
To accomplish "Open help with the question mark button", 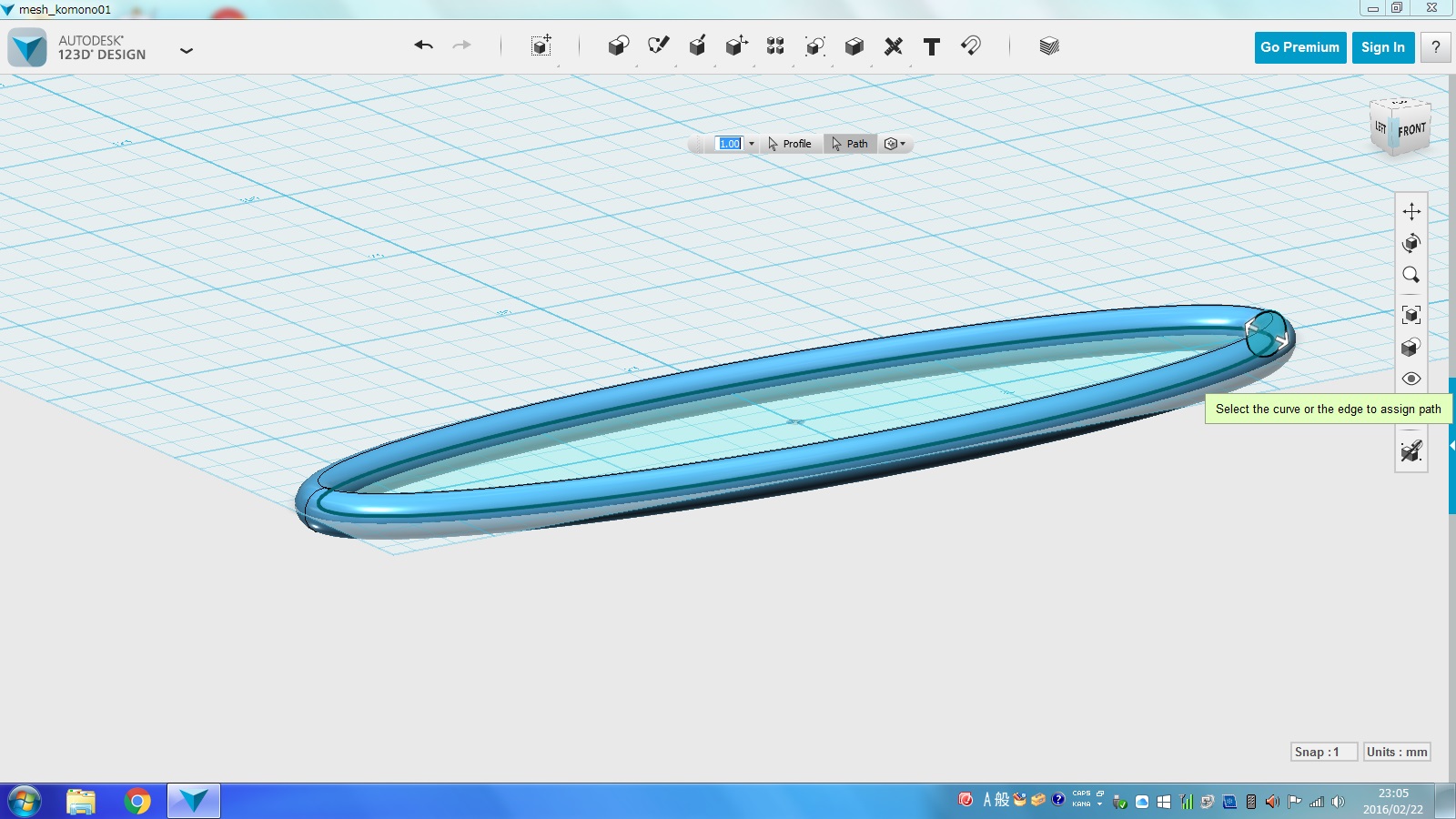I will [x=1436, y=47].
